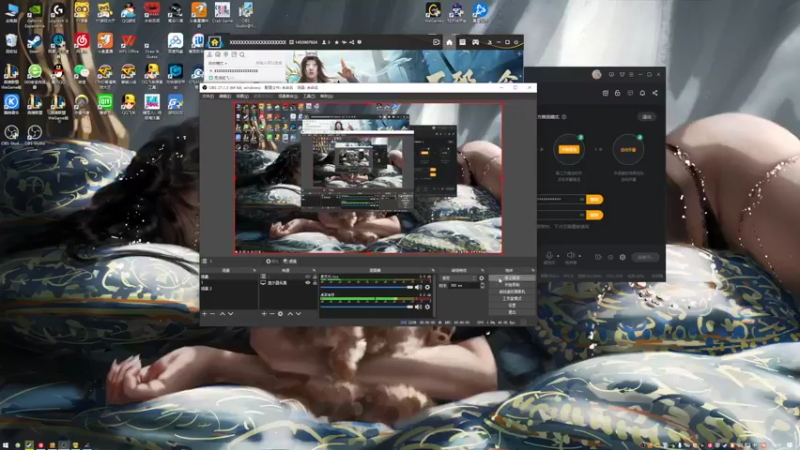Toggle the lock on the top source row

click(x=315, y=277)
